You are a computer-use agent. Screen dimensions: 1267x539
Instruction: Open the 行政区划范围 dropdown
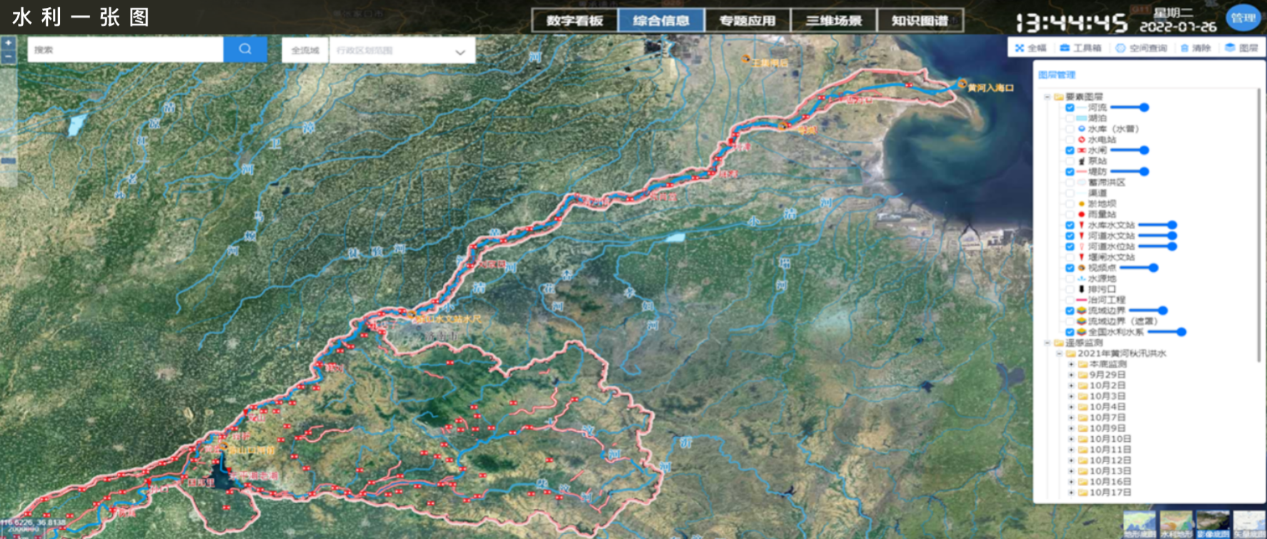[x=402, y=50]
